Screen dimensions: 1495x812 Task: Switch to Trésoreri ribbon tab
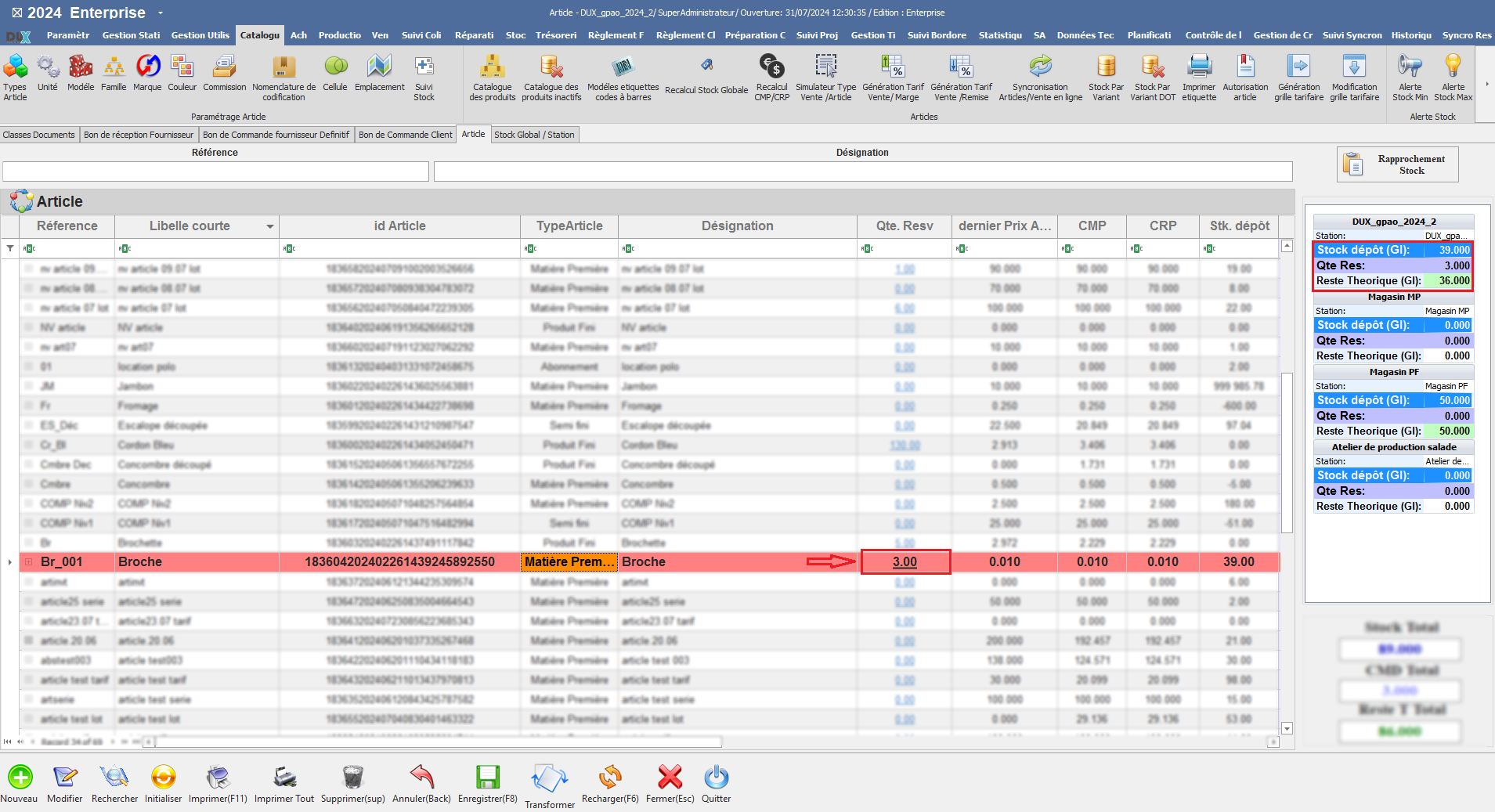[x=556, y=35]
